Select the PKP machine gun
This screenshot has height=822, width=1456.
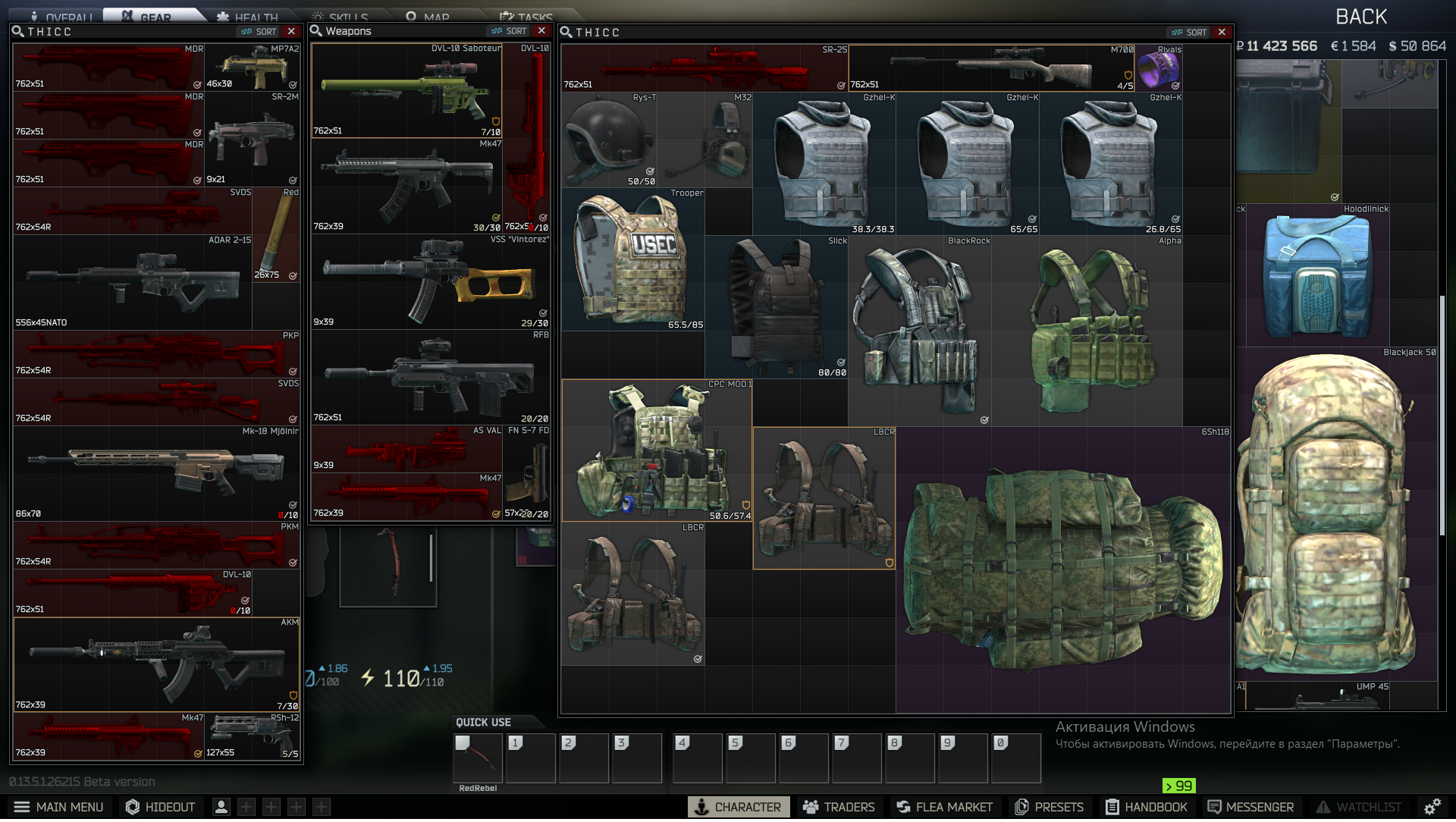point(157,353)
